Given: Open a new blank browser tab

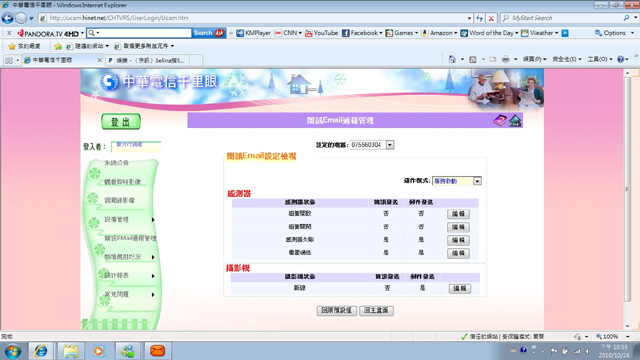Looking at the screenshot, I should 196,60.
